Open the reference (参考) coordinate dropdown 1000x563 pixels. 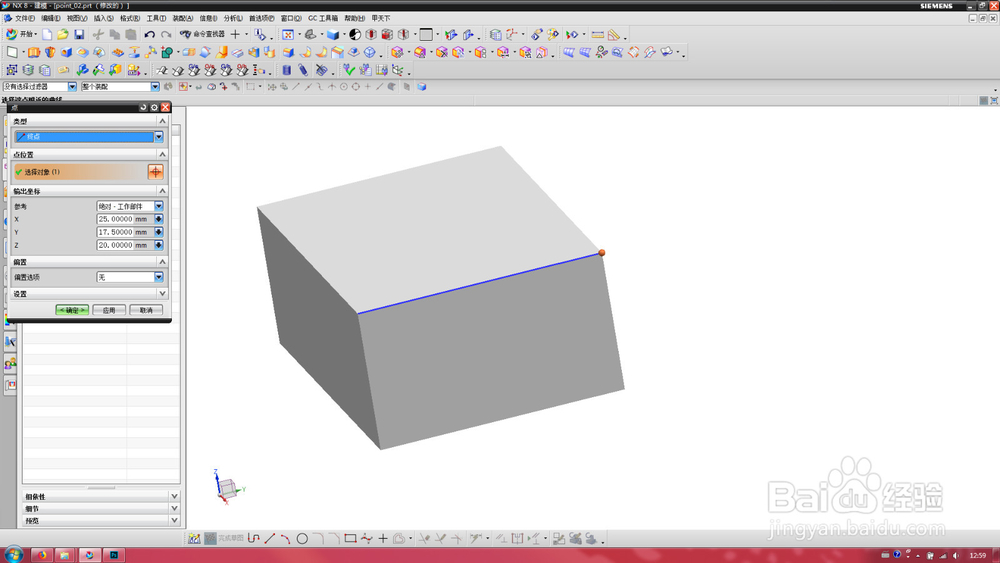[x=159, y=206]
